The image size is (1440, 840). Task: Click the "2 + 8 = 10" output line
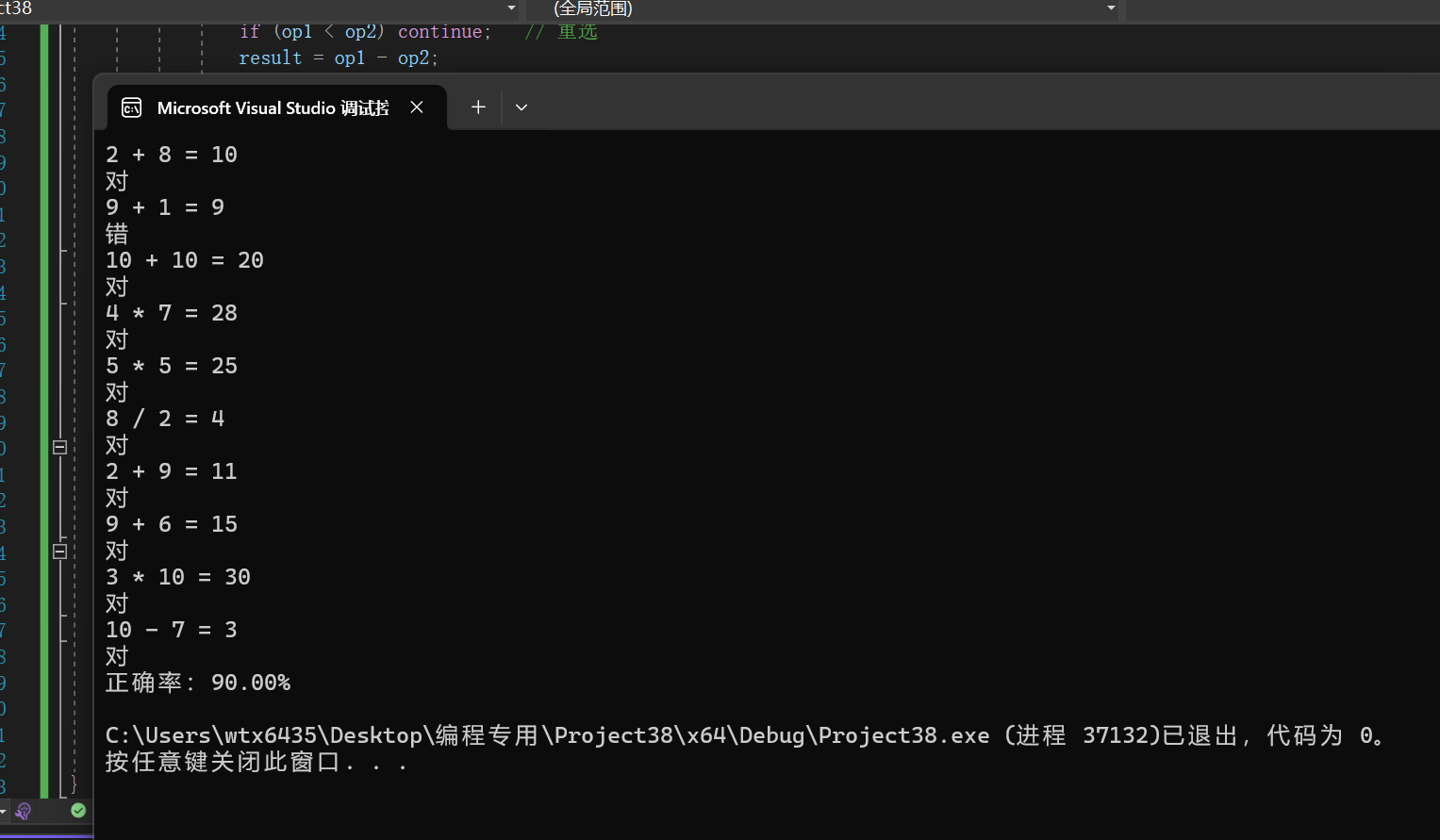tap(172, 155)
